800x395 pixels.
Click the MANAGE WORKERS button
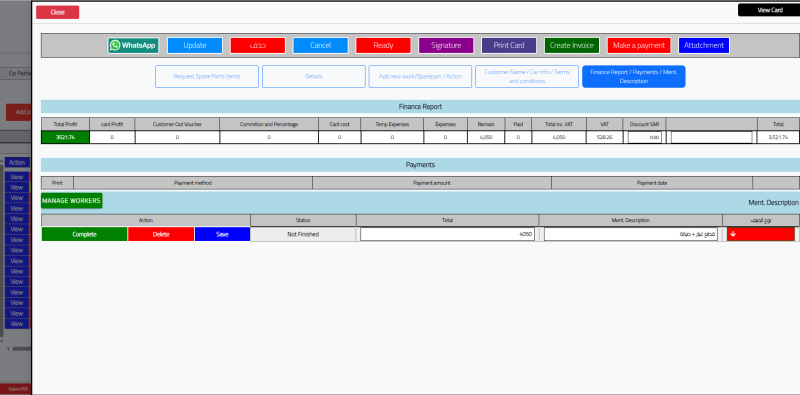tap(71, 201)
